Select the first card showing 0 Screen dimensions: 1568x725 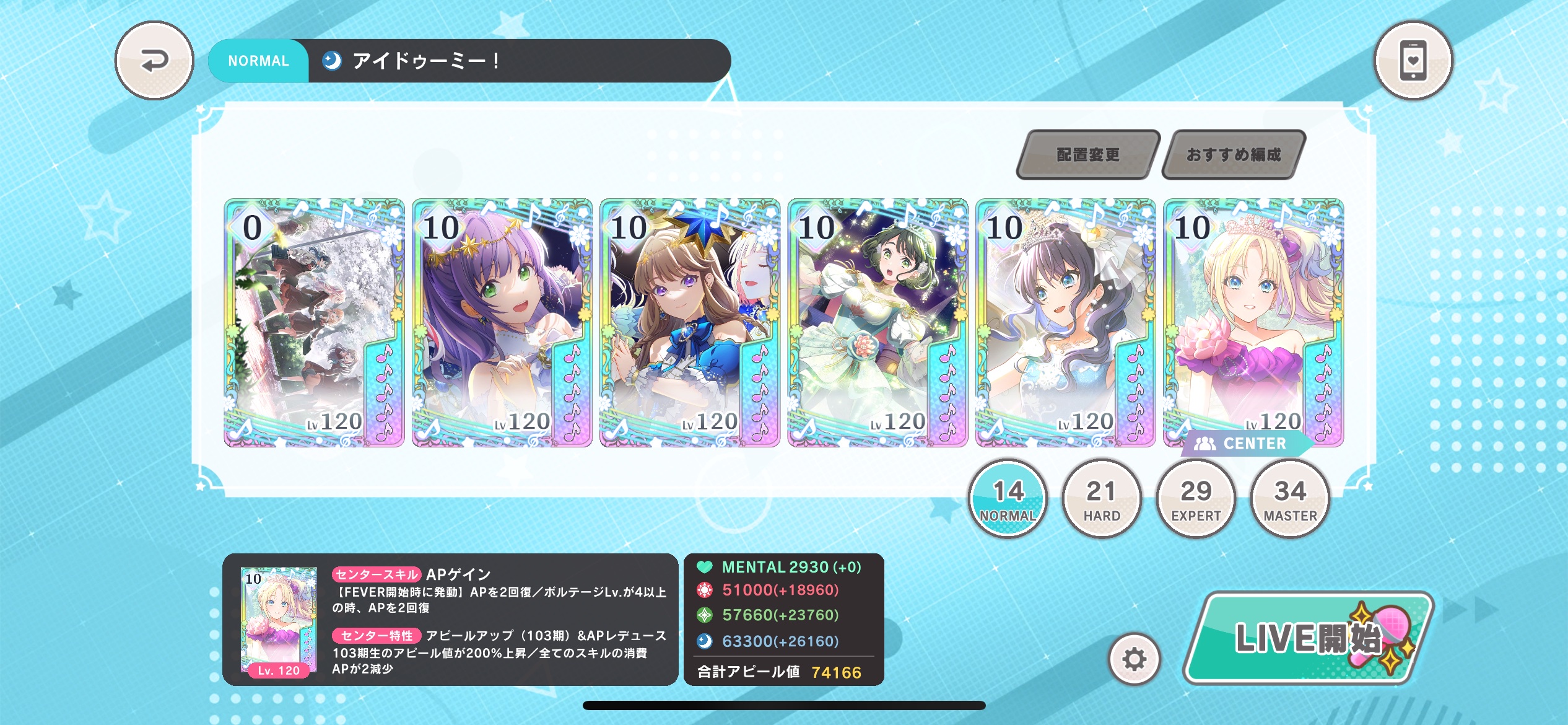click(x=314, y=323)
